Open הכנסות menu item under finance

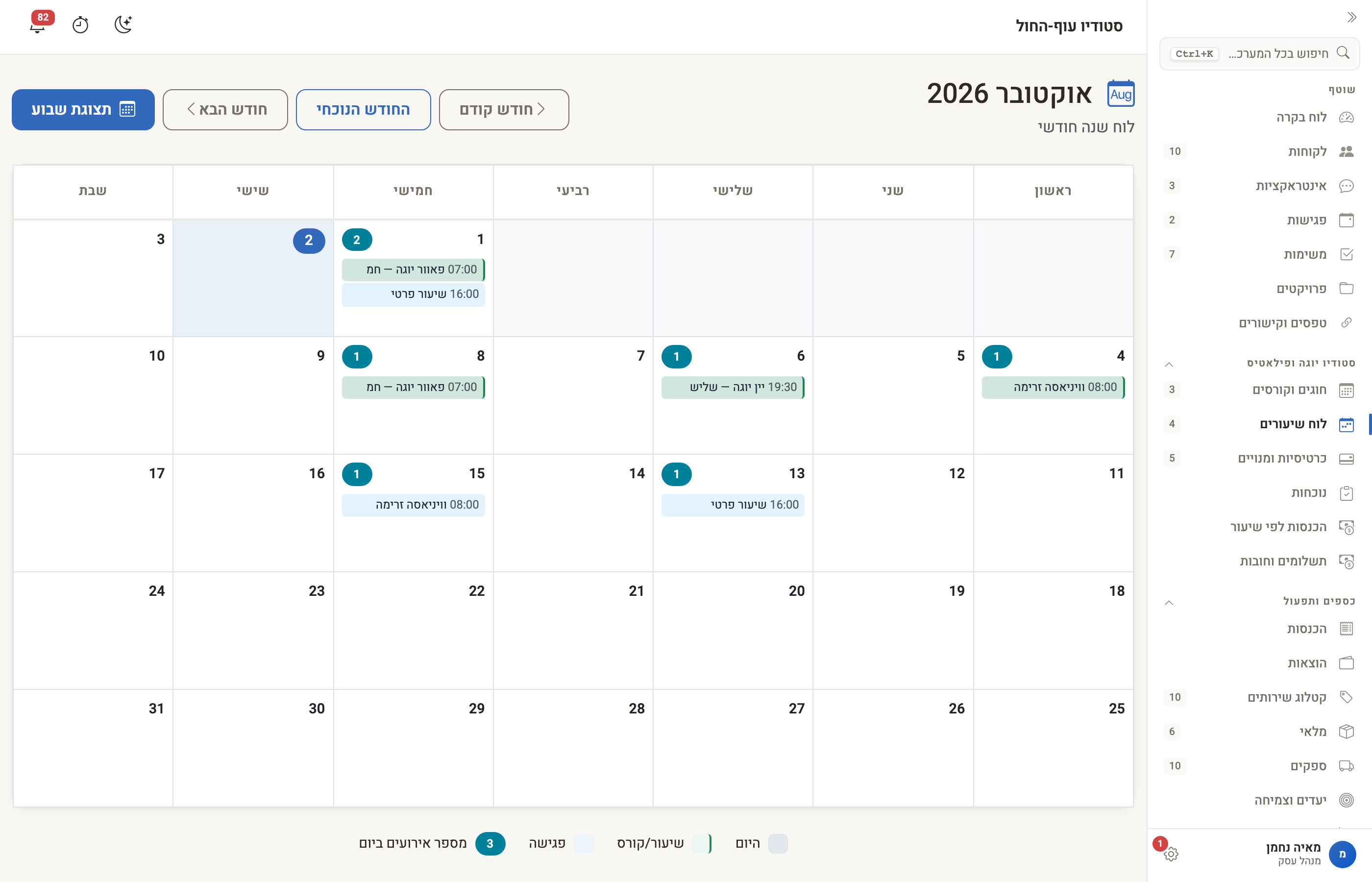point(1260,629)
